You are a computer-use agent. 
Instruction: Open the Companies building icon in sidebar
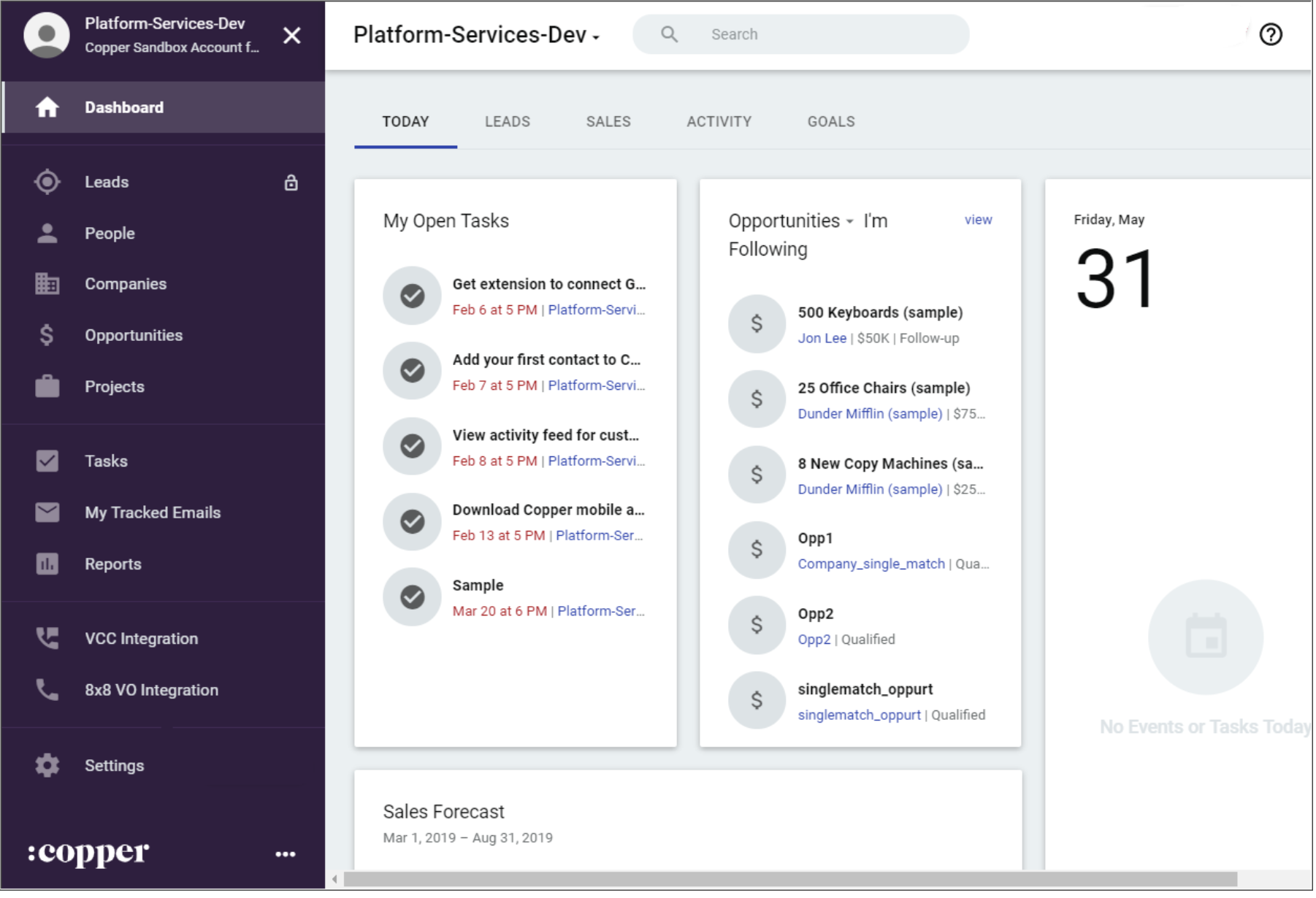(47, 284)
